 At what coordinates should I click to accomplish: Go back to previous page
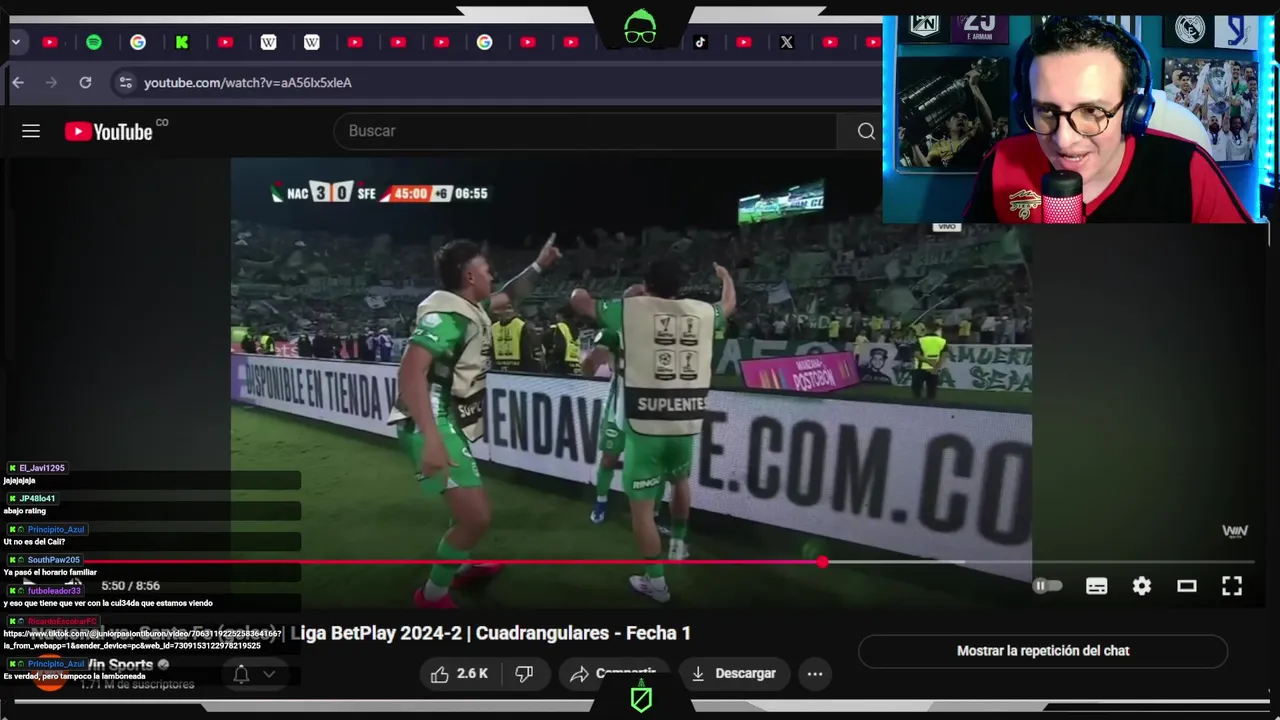[18, 83]
